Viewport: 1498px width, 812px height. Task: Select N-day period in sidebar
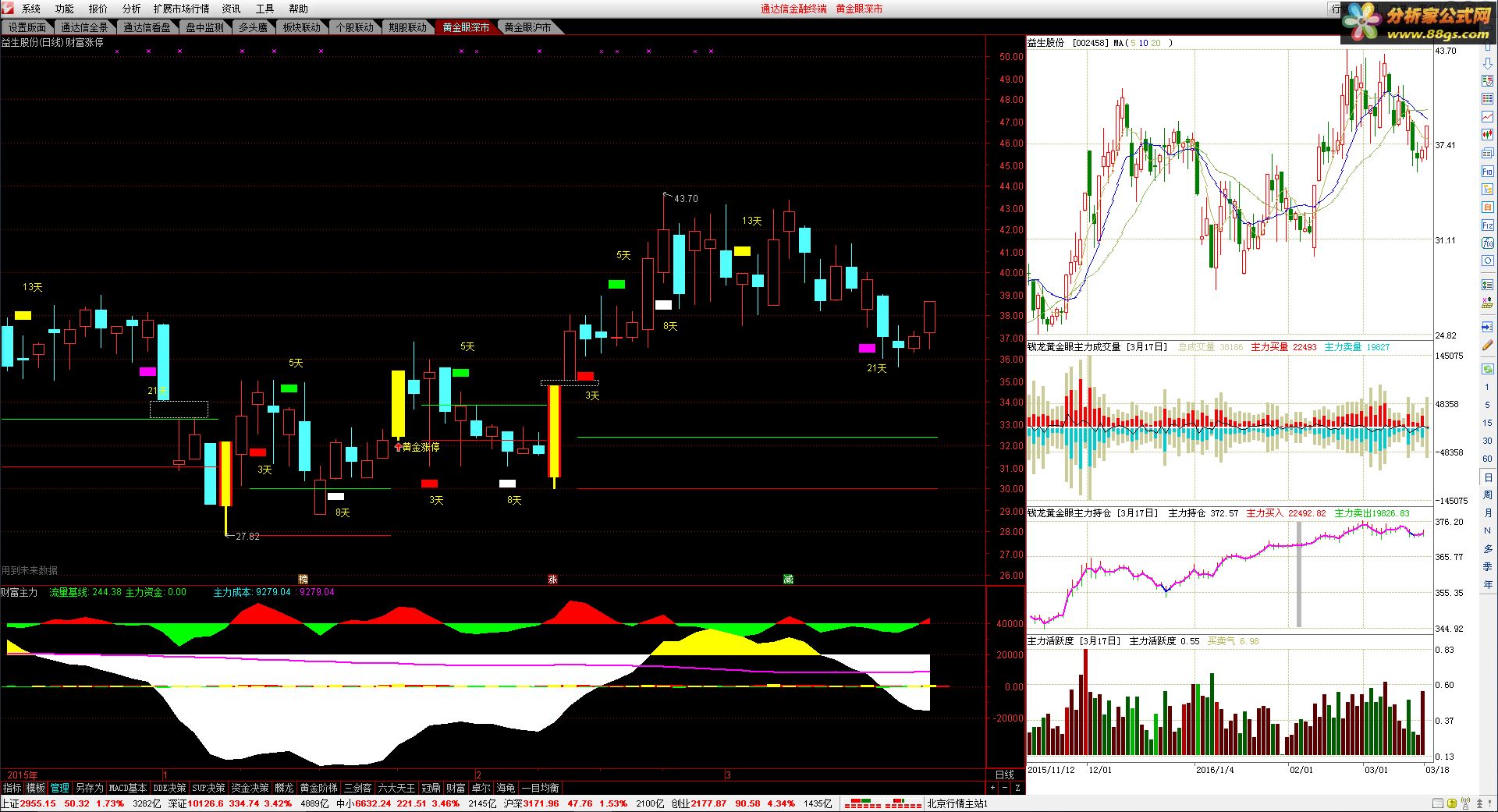coord(1487,531)
